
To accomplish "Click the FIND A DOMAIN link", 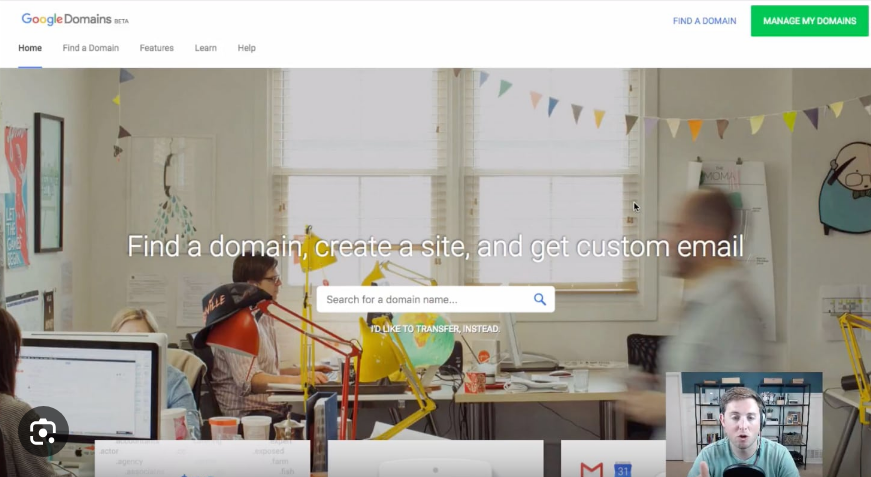I will (704, 21).
